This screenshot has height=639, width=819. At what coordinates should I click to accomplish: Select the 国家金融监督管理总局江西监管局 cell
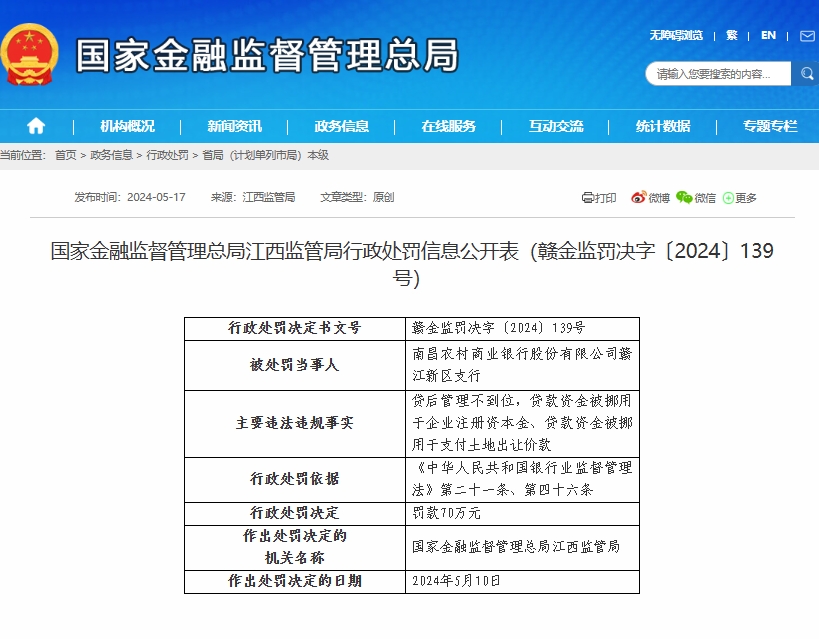coord(522,548)
